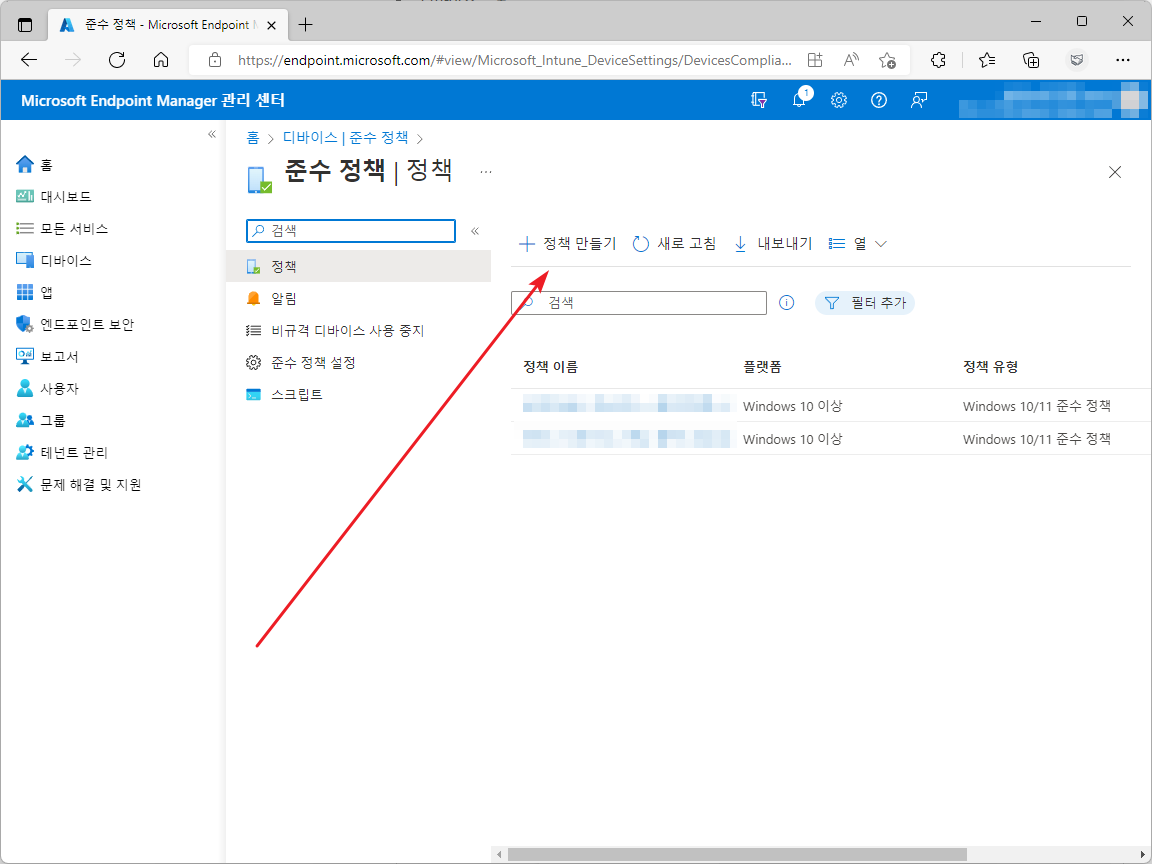1152x864 pixels.
Task: Open the Help question mark icon
Action: [879, 101]
